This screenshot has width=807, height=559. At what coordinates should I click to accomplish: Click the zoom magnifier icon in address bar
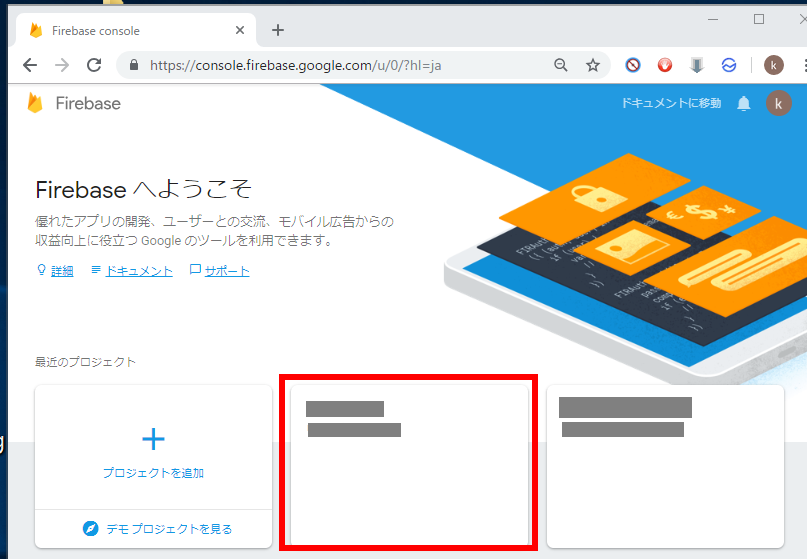[x=560, y=65]
